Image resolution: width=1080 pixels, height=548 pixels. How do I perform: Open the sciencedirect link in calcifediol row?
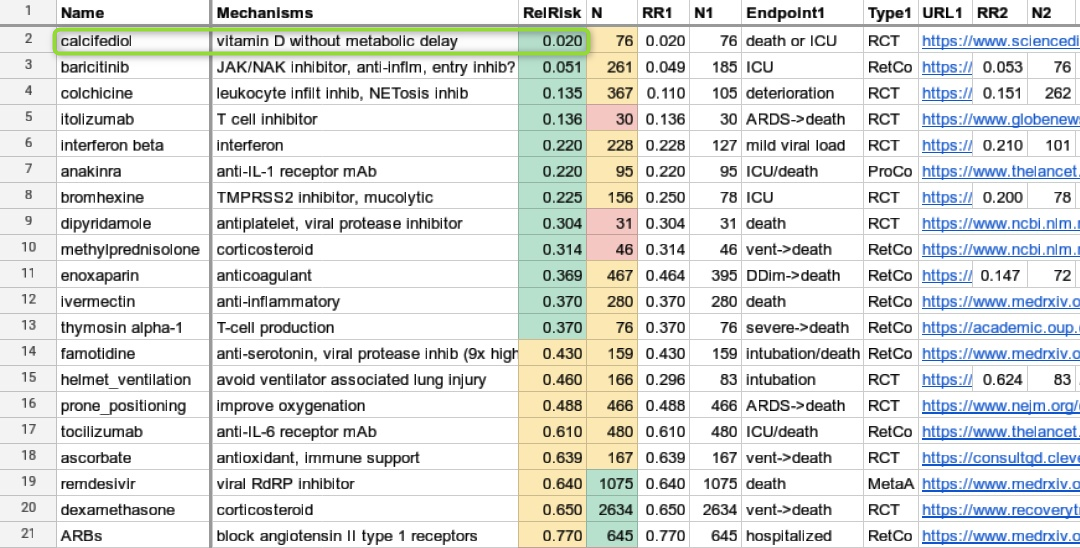click(x=1000, y=41)
